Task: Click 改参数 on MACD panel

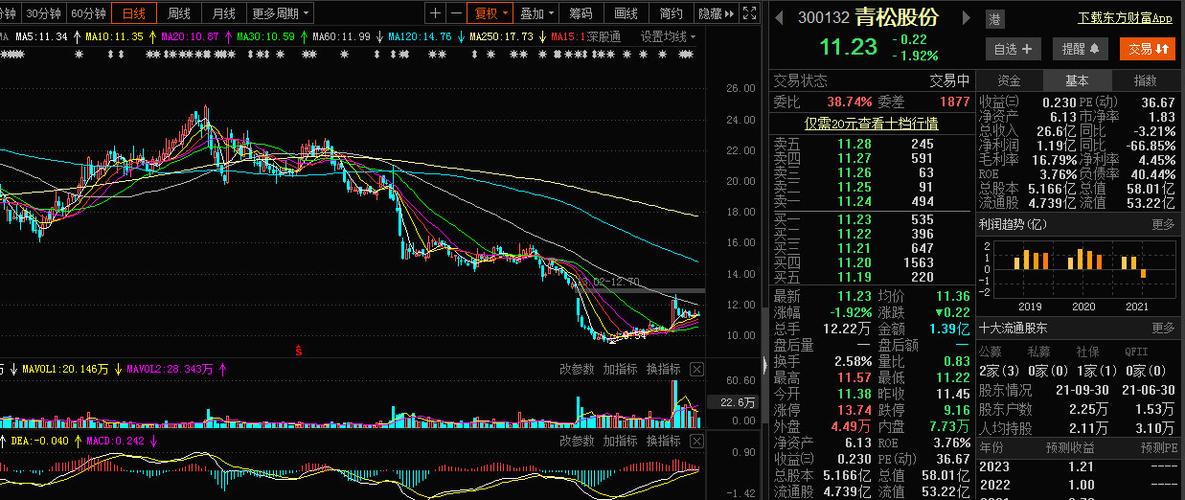Action: pyautogui.click(x=577, y=440)
